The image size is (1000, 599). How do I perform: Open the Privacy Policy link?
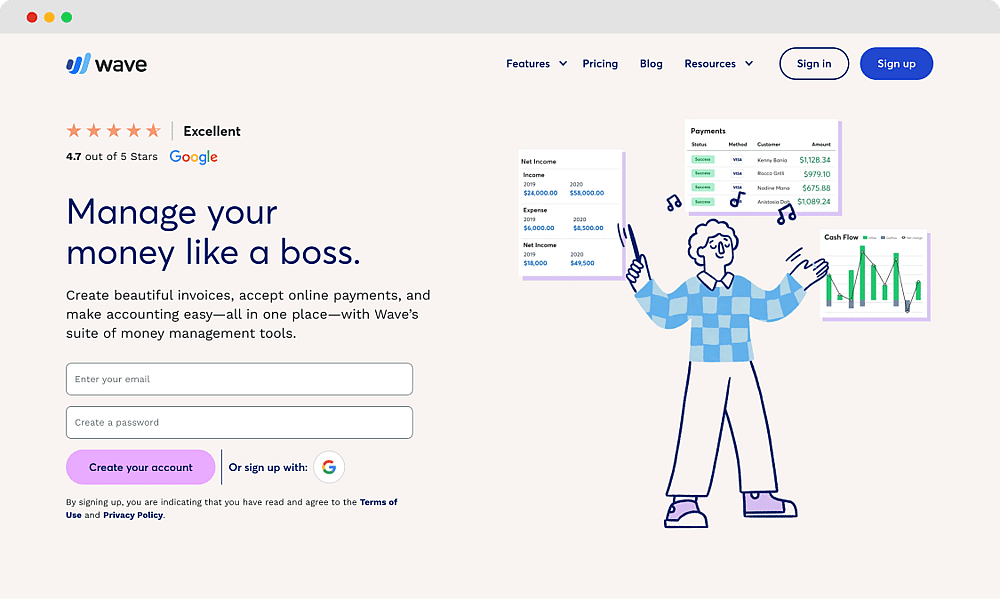point(133,515)
